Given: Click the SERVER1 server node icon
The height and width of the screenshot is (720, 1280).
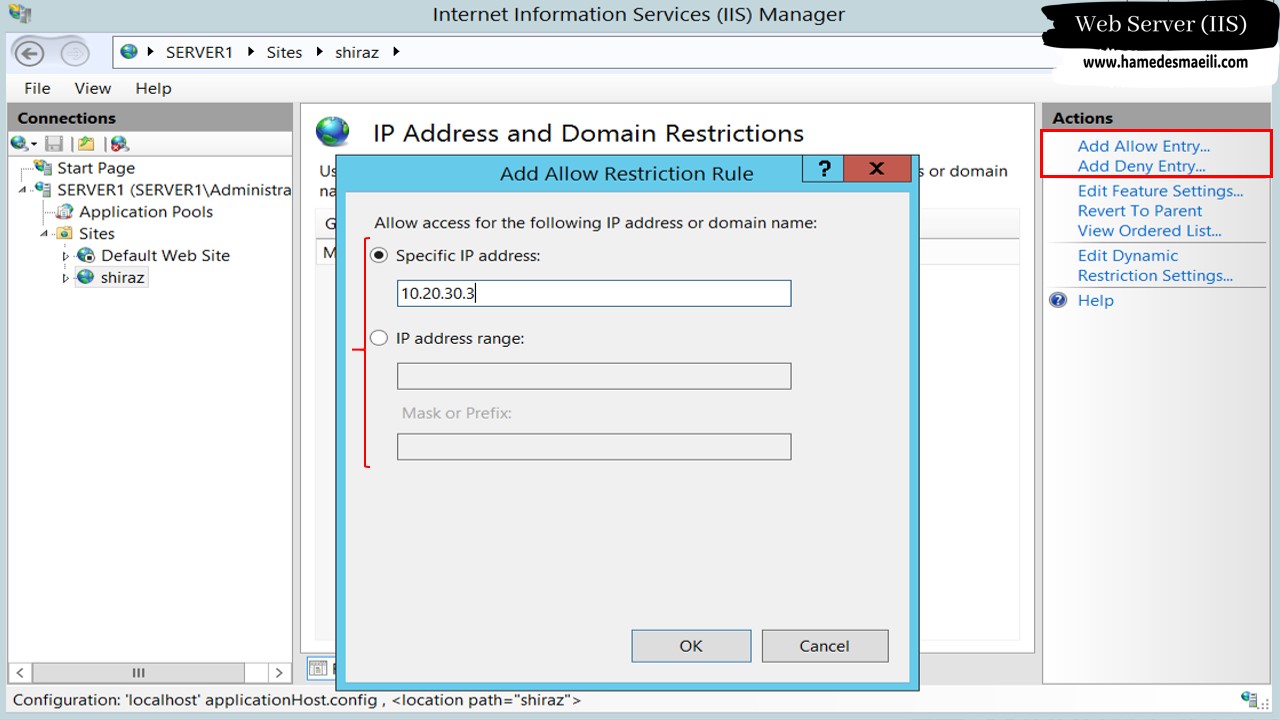Looking at the screenshot, I should point(43,189).
